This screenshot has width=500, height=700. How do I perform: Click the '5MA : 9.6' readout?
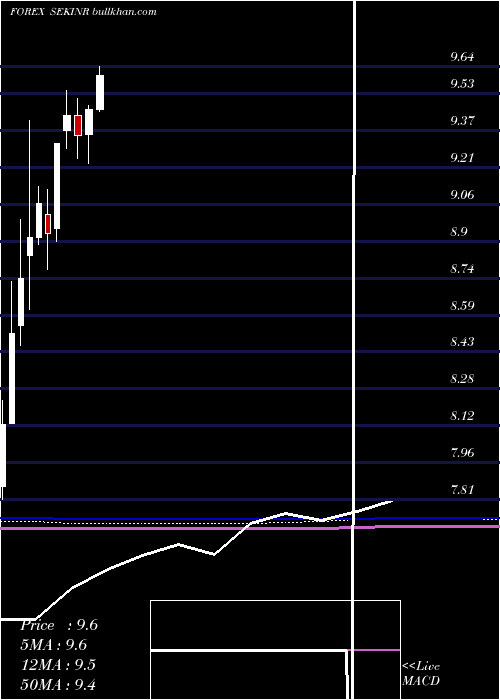coord(54,645)
